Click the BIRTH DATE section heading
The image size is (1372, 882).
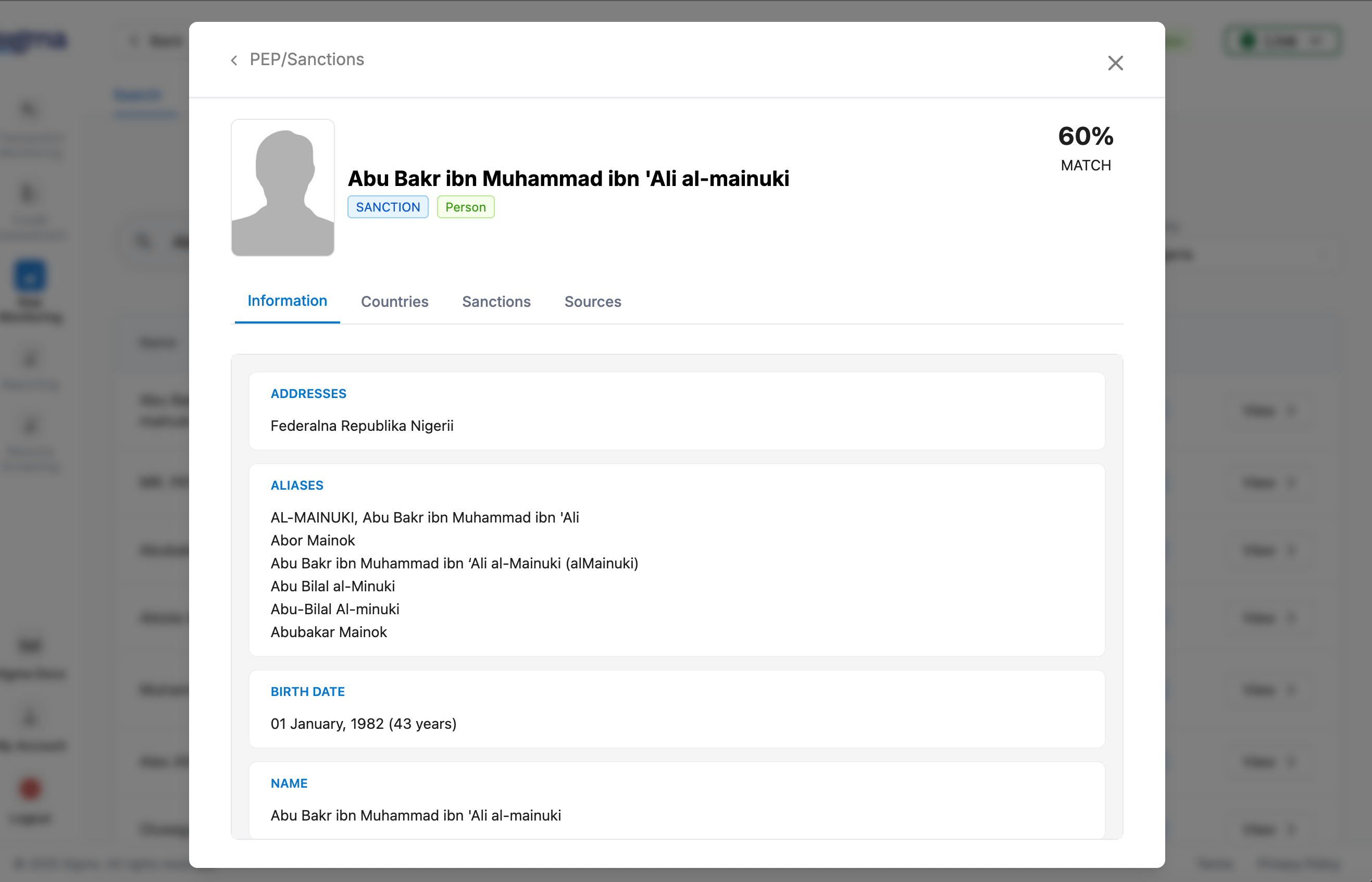[x=307, y=691]
